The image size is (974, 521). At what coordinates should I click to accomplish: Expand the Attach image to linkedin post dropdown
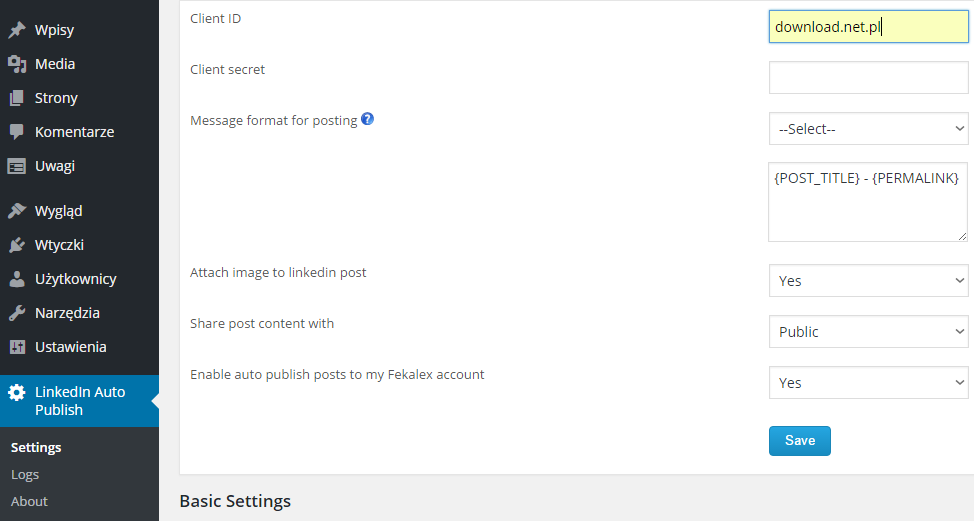click(x=868, y=281)
